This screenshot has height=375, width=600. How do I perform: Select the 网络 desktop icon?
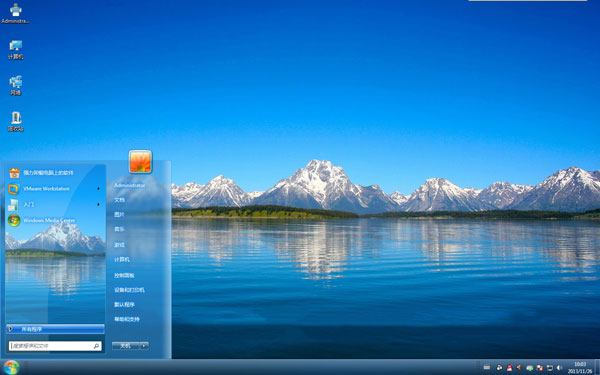click(16, 85)
